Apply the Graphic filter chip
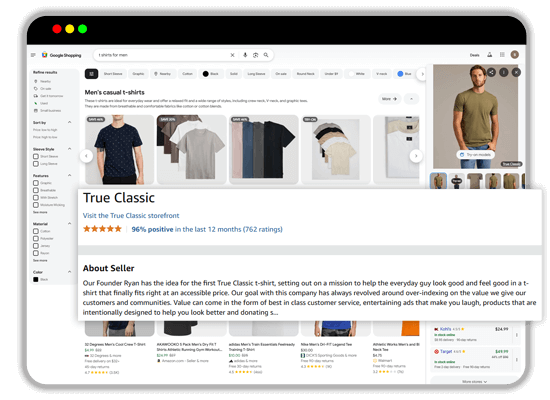The image size is (550, 400). coord(138,74)
